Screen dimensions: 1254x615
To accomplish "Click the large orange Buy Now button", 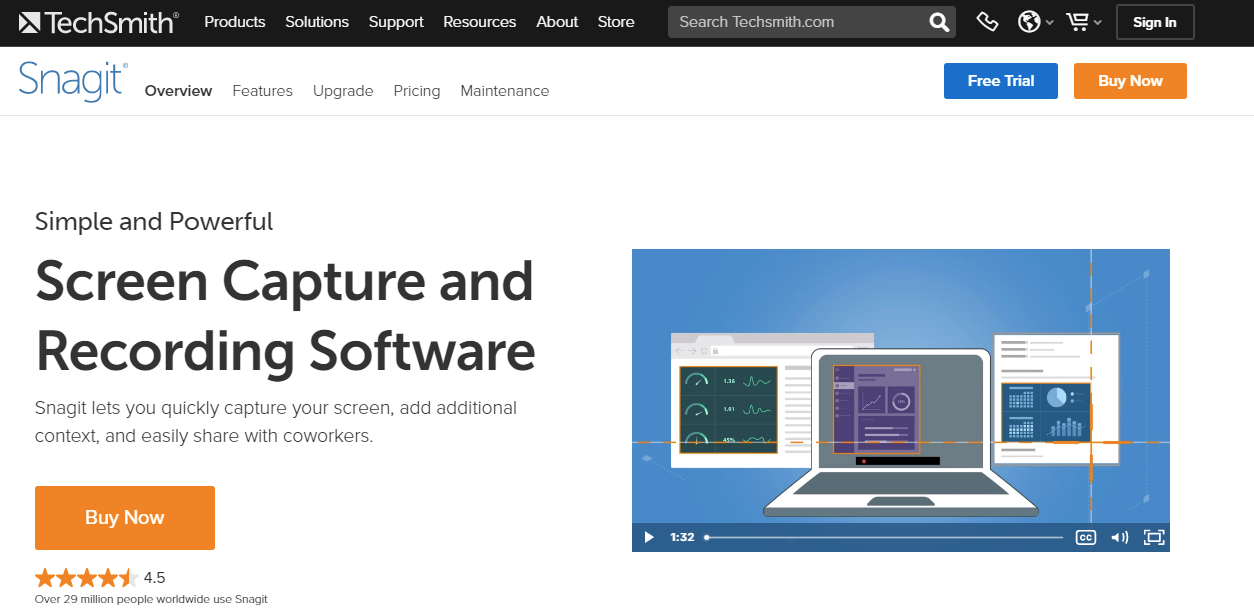I will click(125, 518).
